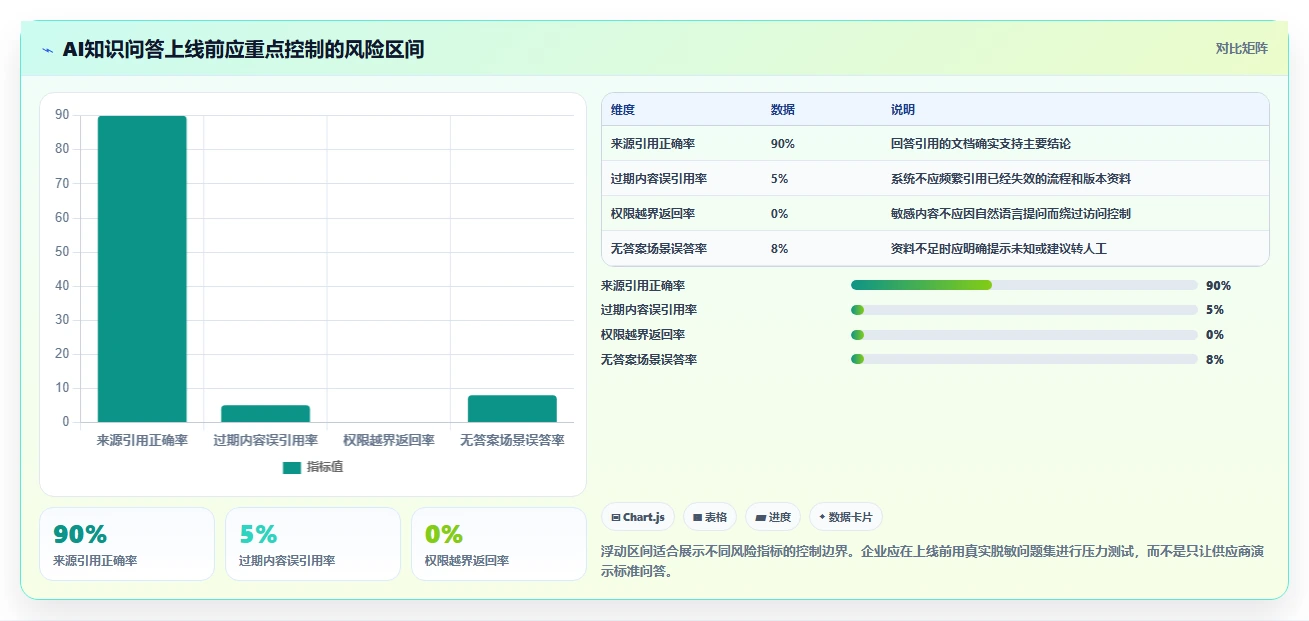
Task: Click 资料不足时应明确提示未知或建议转人工 description
Action: [x=999, y=249]
